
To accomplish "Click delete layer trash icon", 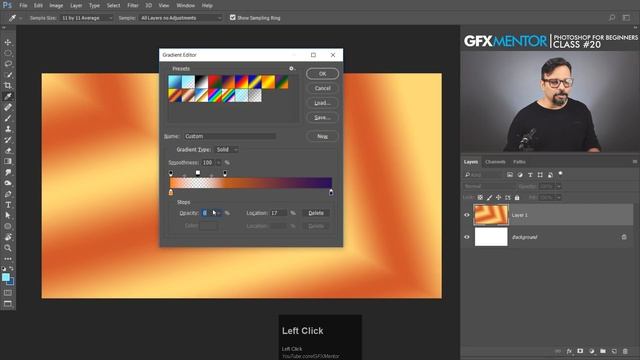I will [x=625, y=351].
